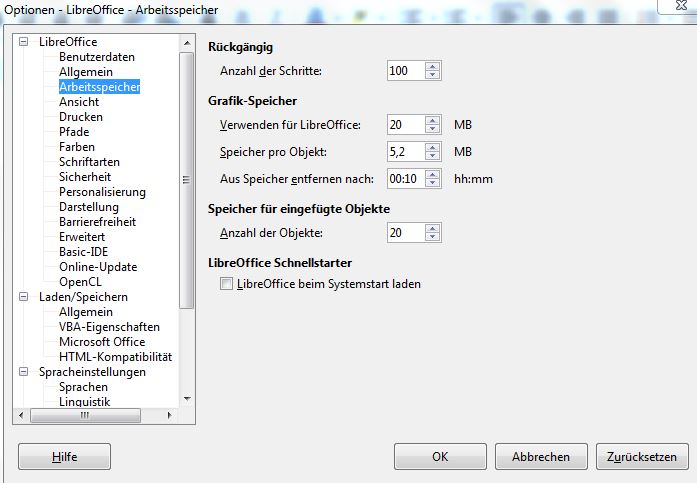Open the HTML-Kompatibilität page
The height and width of the screenshot is (483, 697).
(x=115, y=357)
